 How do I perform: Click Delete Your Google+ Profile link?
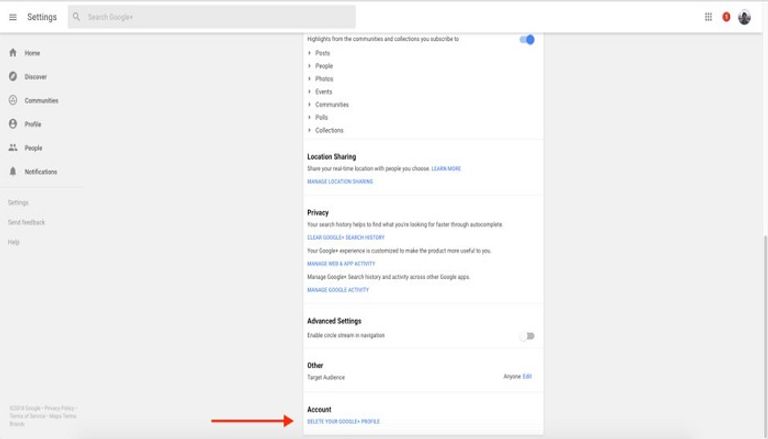[343, 422]
